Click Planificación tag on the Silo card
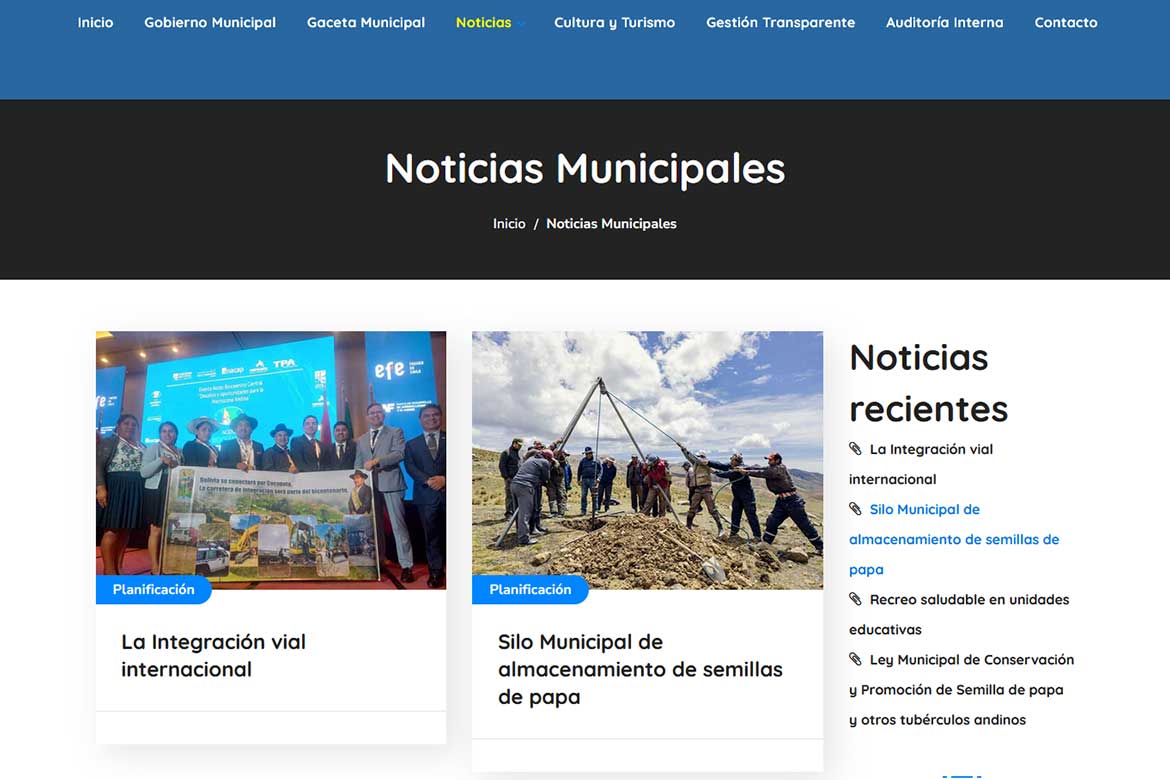This screenshot has width=1170, height=780. click(x=530, y=590)
